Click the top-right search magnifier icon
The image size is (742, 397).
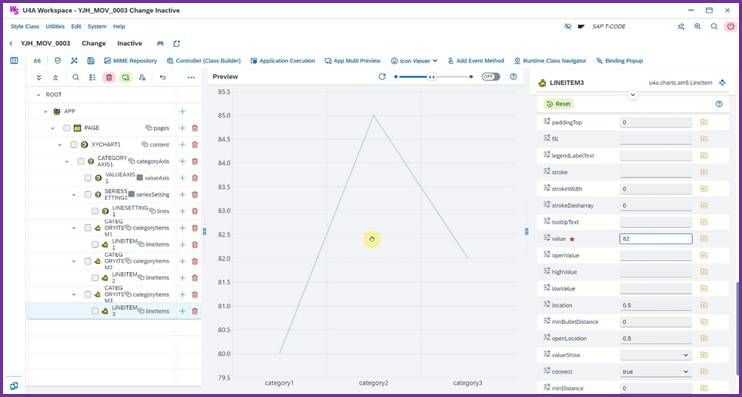[x=714, y=26]
